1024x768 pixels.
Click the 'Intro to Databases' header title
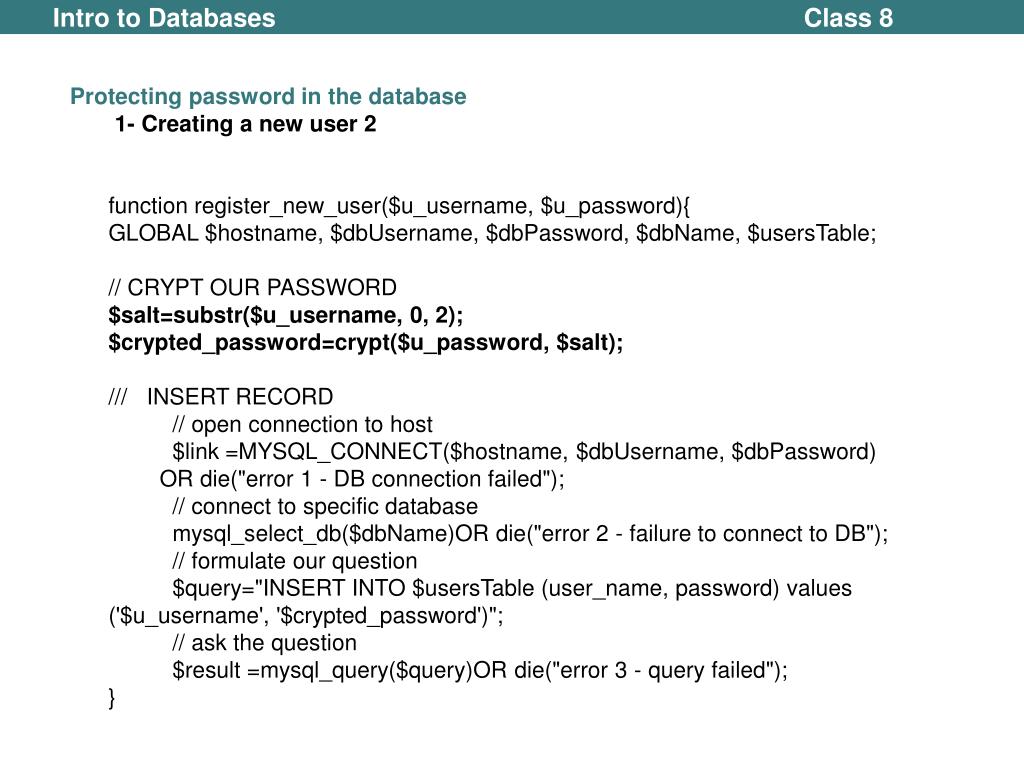(164, 18)
